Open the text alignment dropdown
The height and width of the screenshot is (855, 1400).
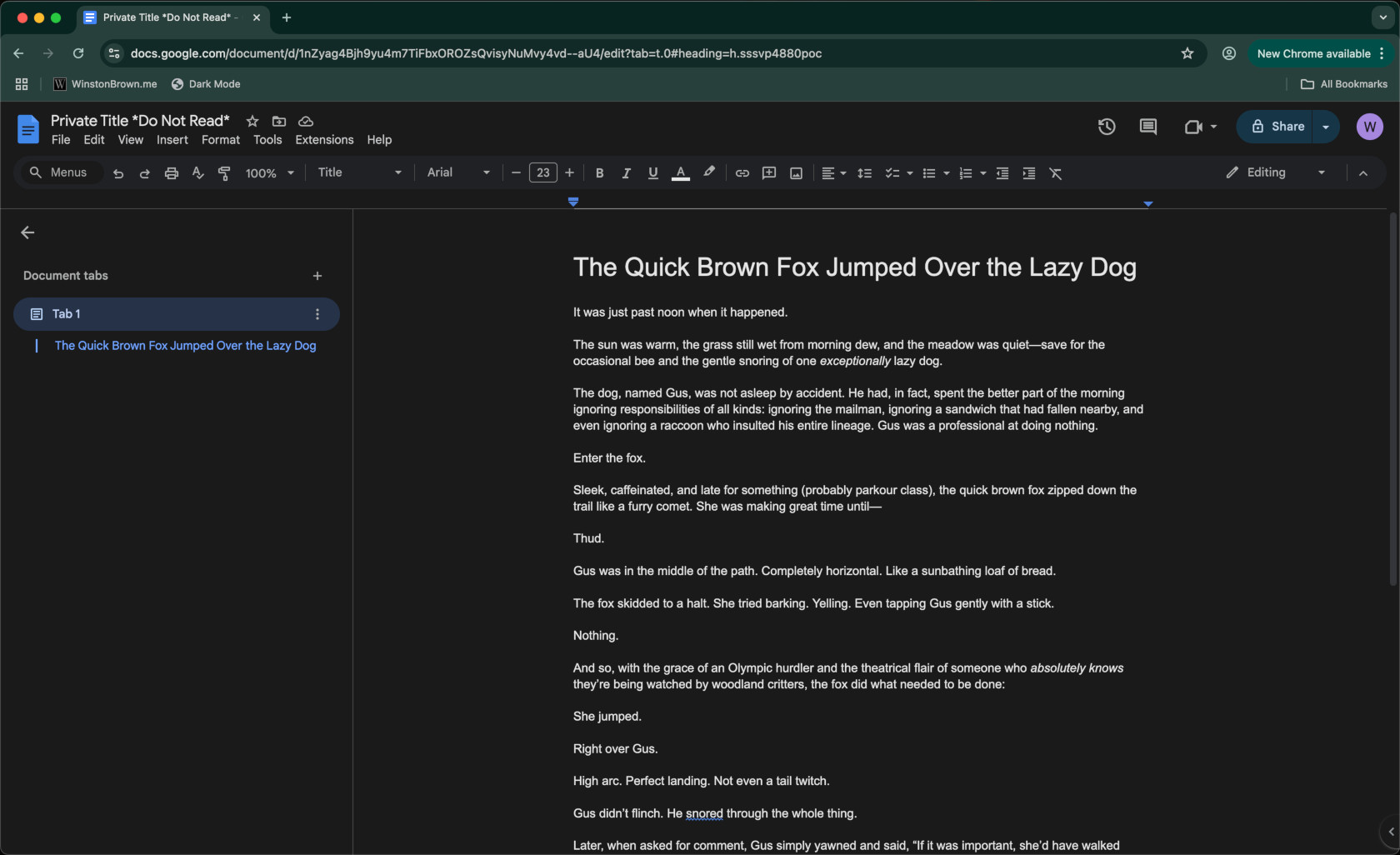coord(834,173)
